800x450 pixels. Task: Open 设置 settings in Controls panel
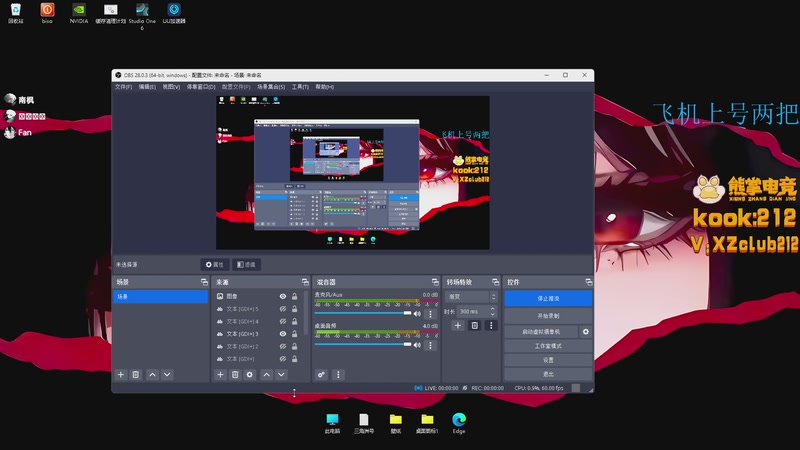point(548,360)
